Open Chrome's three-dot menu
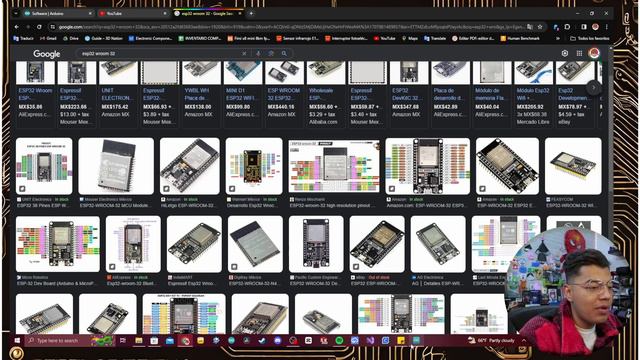The width and height of the screenshot is (640, 360). click(607, 27)
